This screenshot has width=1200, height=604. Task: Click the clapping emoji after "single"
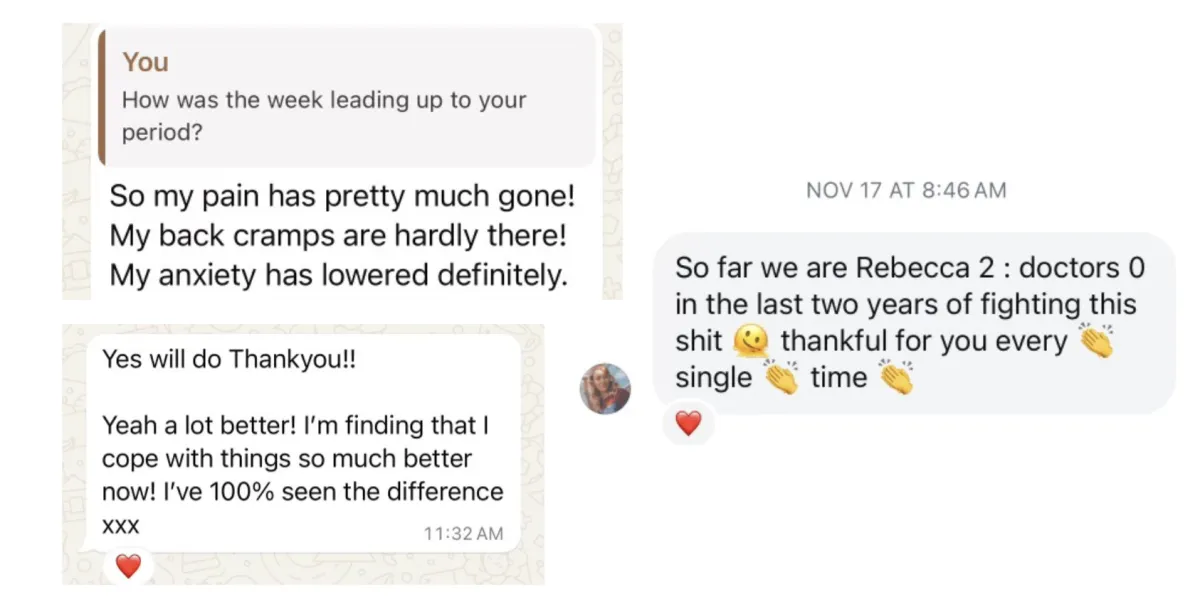click(781, 379)
